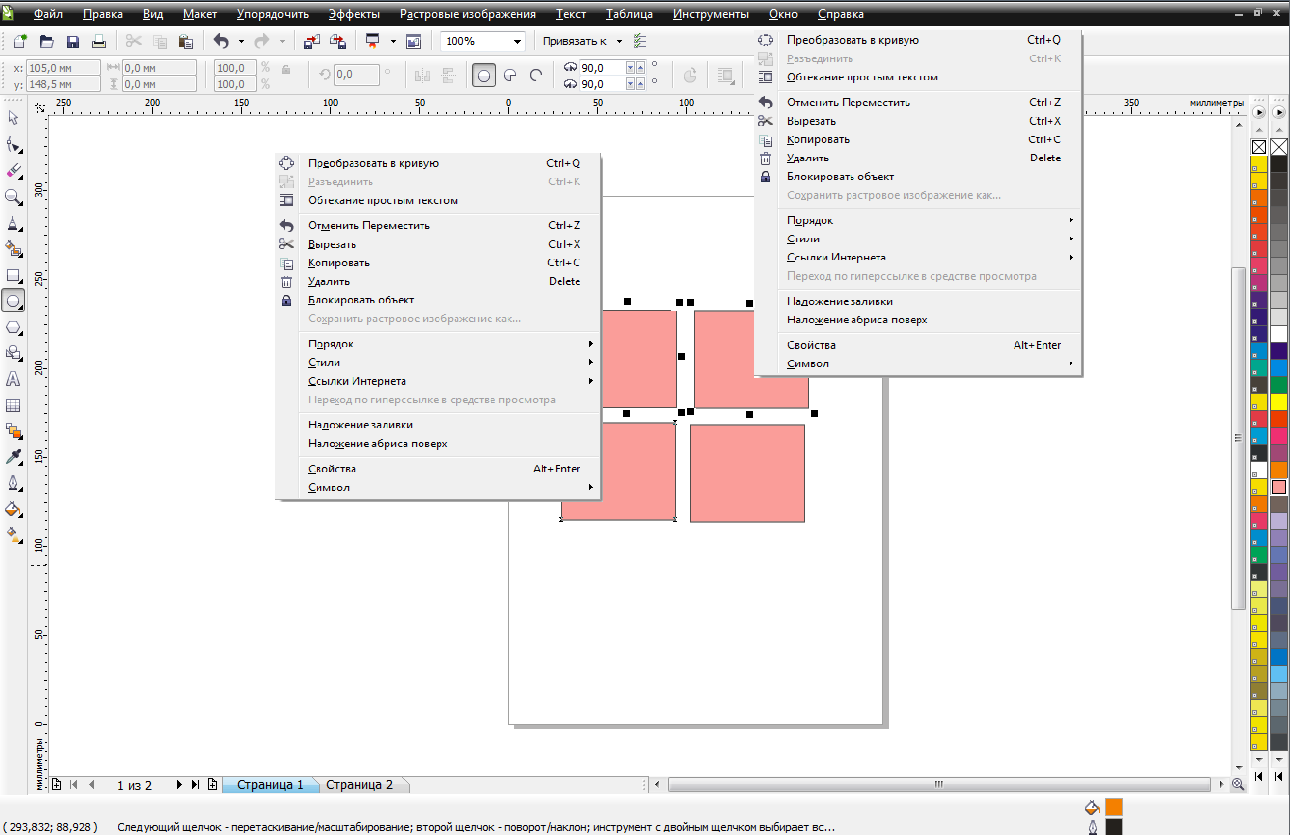The width and height of the screenshot is (1290, 835).
Task: Select the Outline Pen tool in the toolbox
Action: 14,483
